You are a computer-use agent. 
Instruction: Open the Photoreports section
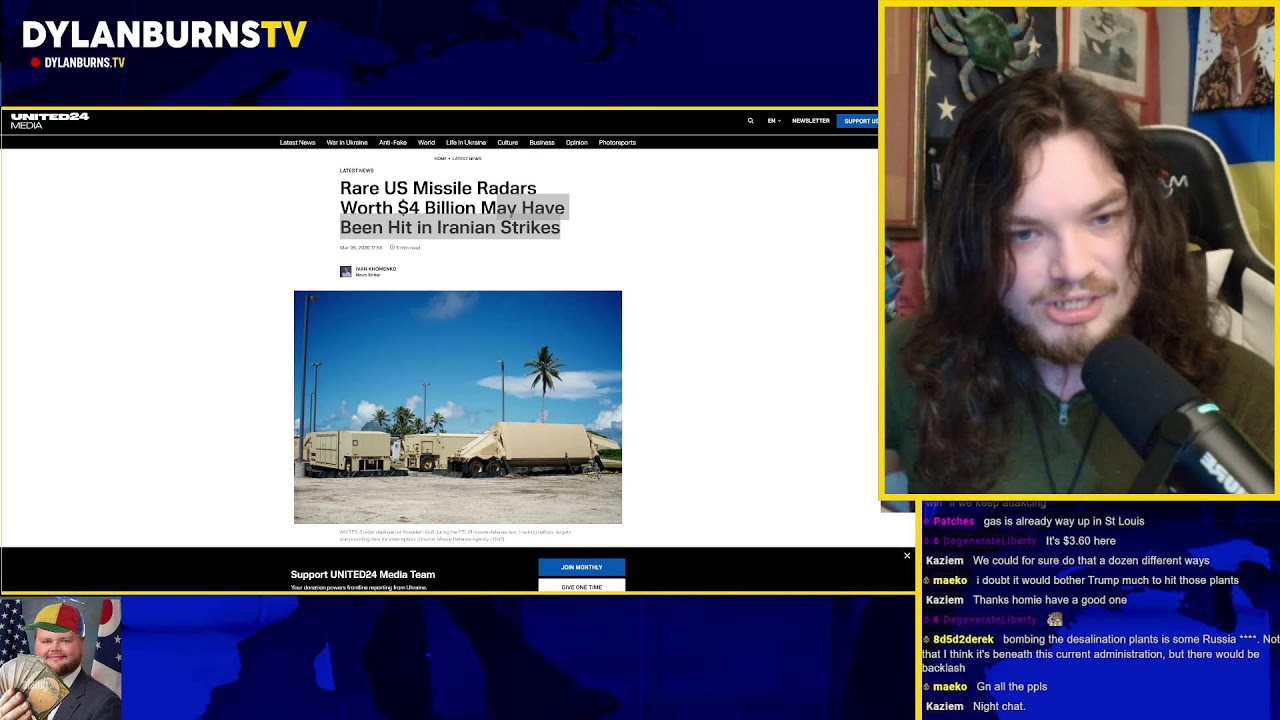pyautogui.click(x=617, y=142)
